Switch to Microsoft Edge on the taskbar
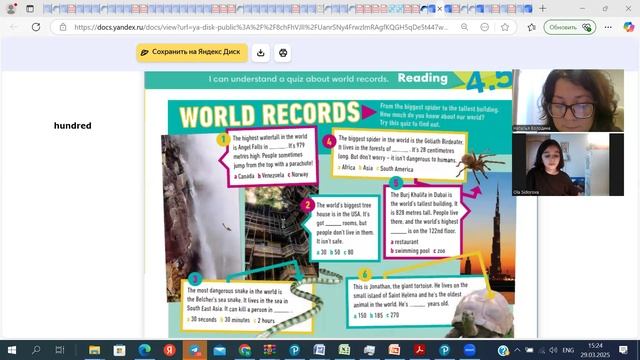Image resolution: width=640 pixels, height=360 pixels. pyautogui.click(x=144, y=350)
